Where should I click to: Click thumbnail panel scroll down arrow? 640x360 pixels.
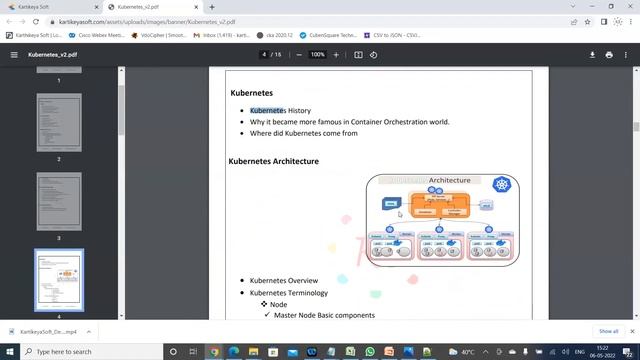coord(121,316)
